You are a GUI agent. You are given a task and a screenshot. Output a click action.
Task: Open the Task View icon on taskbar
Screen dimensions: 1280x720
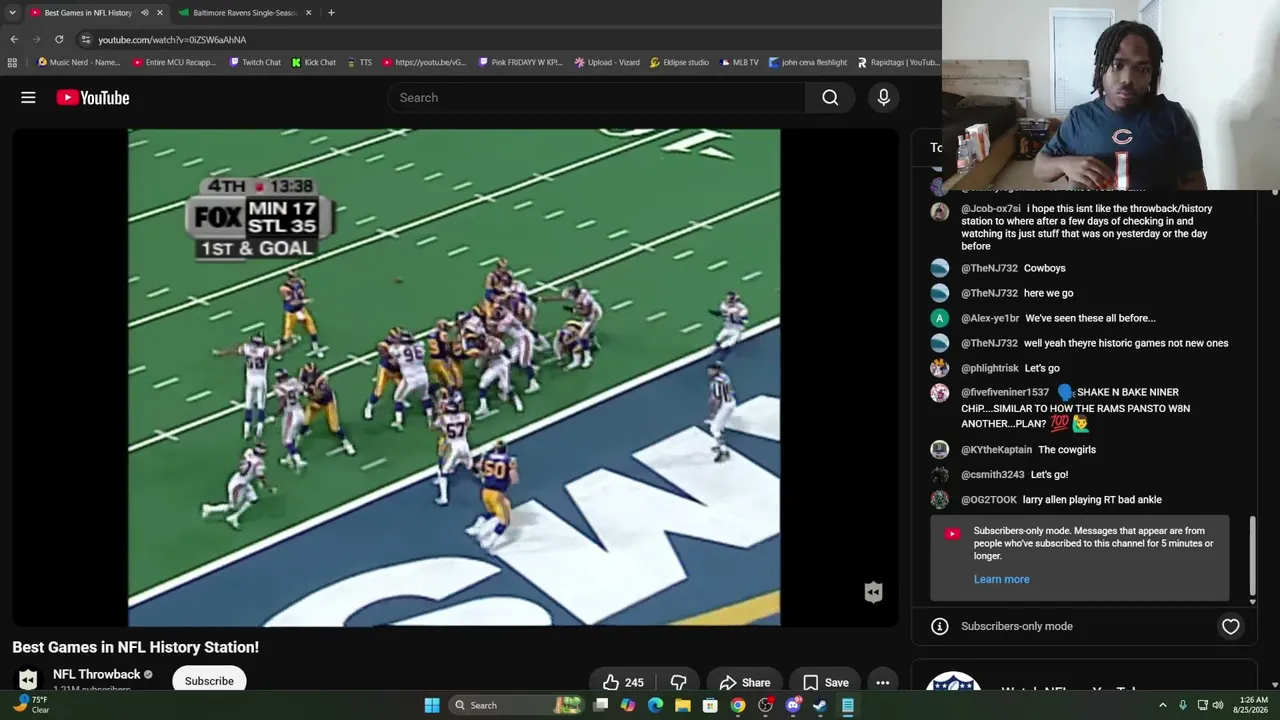601,705
